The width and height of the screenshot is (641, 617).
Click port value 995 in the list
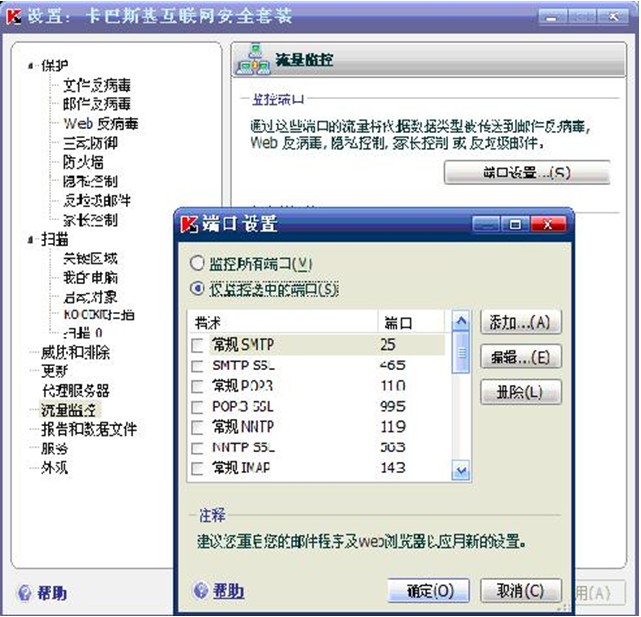pos(392,406)
